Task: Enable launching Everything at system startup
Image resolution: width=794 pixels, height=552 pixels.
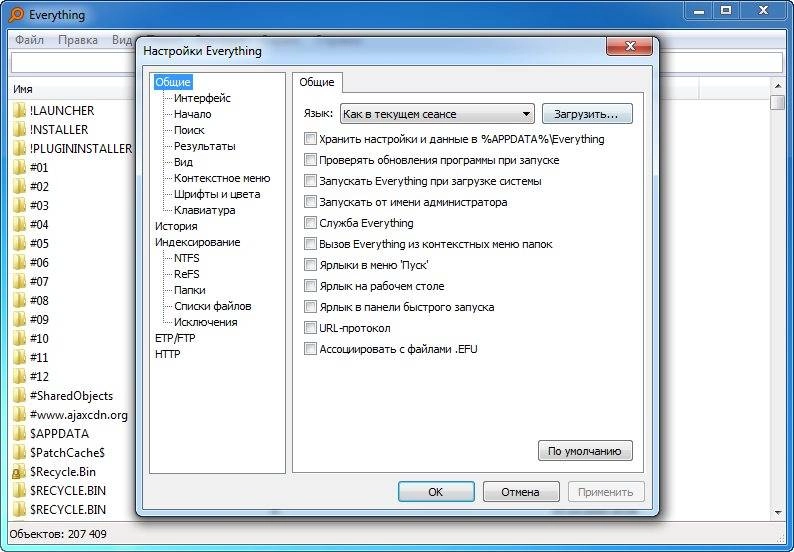Action: 310,181
